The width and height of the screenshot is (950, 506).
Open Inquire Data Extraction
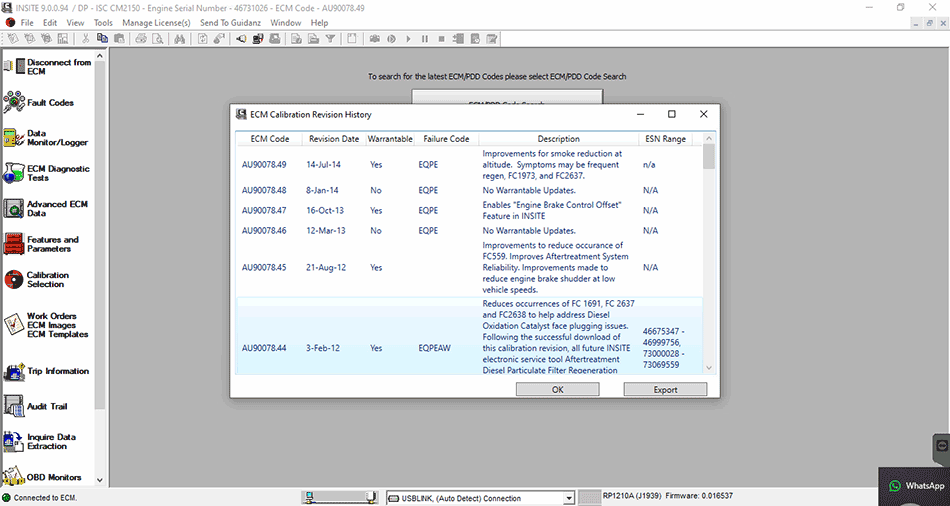13,442
